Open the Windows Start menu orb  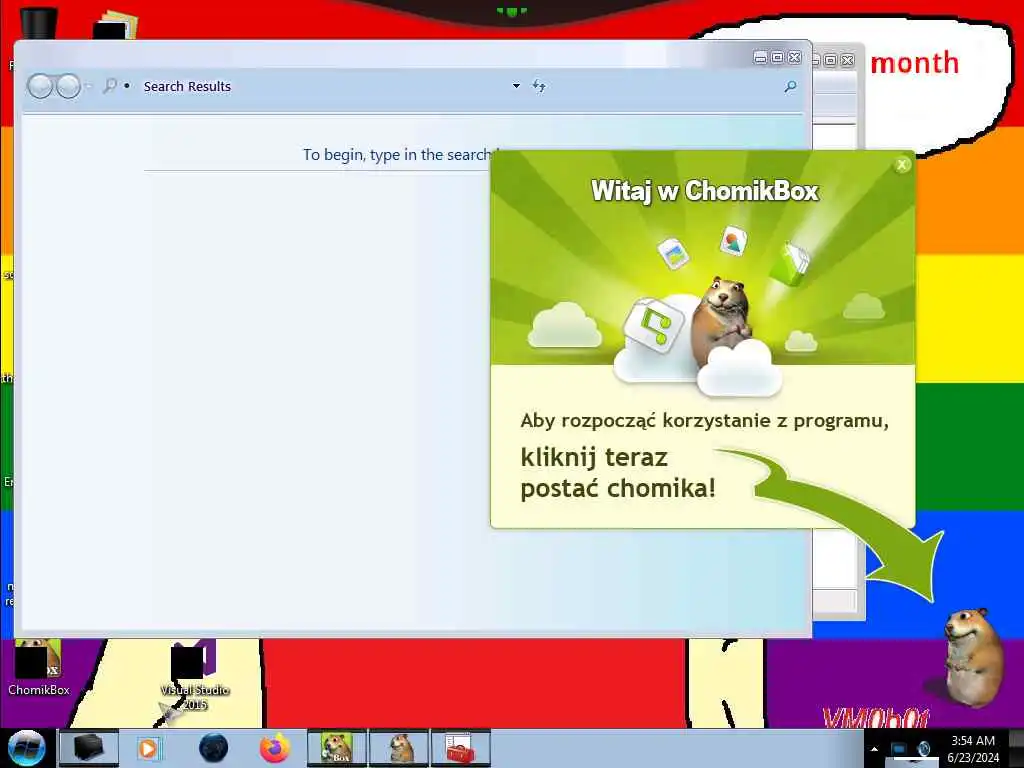27,748
